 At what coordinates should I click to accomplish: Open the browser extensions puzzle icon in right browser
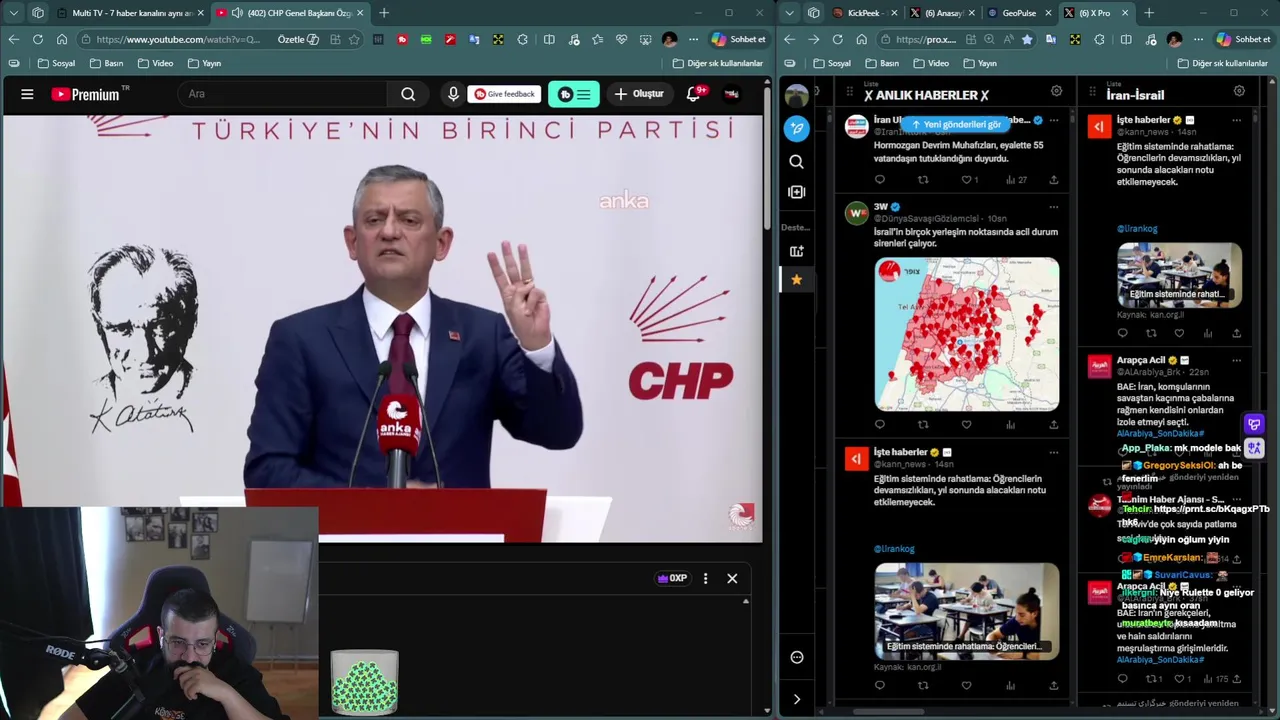1098,39
